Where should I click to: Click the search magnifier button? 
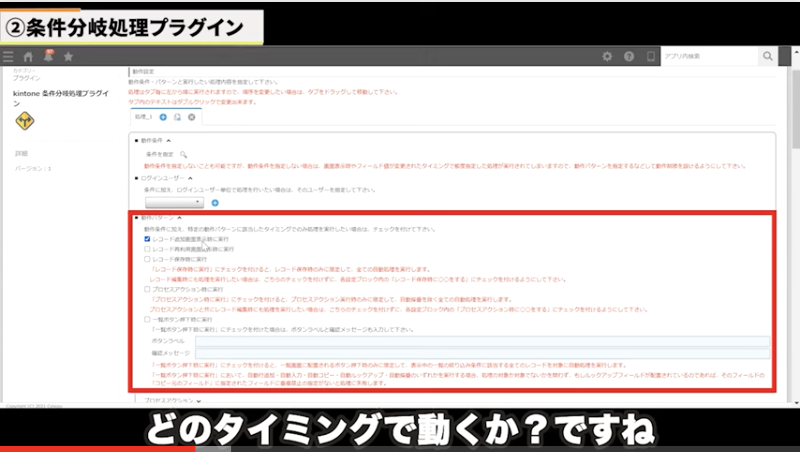click(x=768, y=57)
